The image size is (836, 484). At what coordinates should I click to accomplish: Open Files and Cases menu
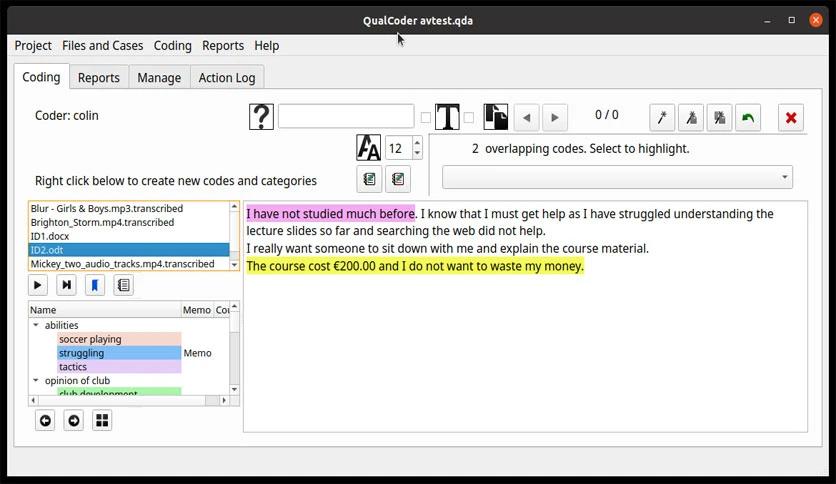pos(102,46)
